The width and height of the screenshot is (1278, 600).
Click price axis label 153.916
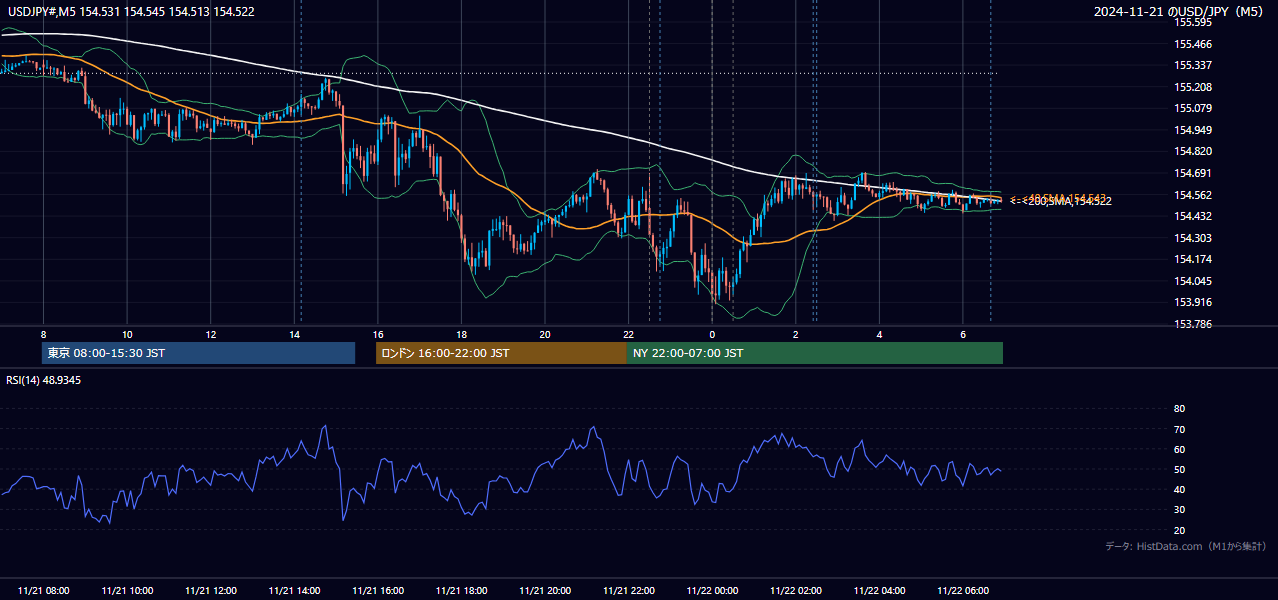coord(1193,302)
